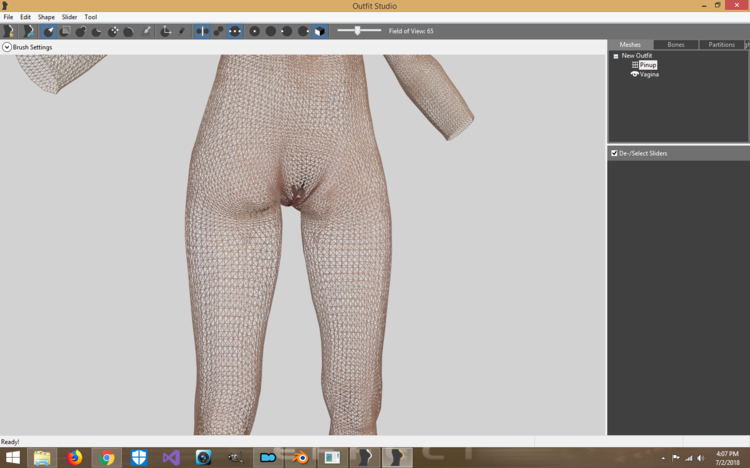The height and width of the screenshot is (468, 750).
Task: Choose the brush preset with right dot
Action: coord(303,31)
